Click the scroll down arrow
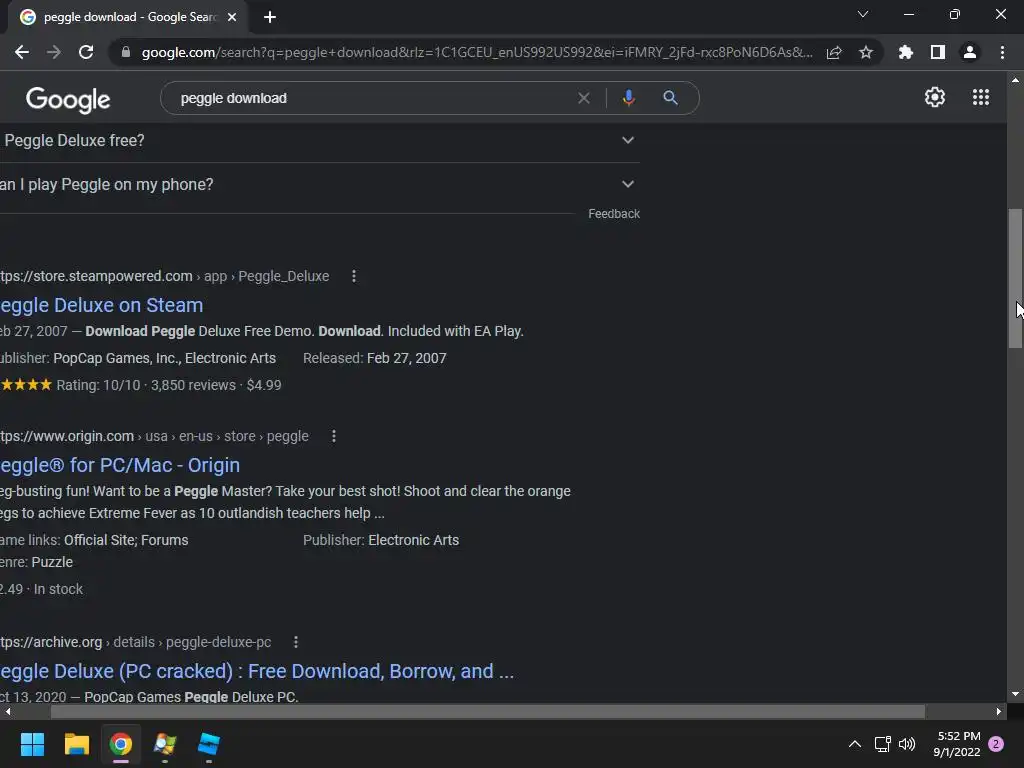 click(x=1015, y=694)
